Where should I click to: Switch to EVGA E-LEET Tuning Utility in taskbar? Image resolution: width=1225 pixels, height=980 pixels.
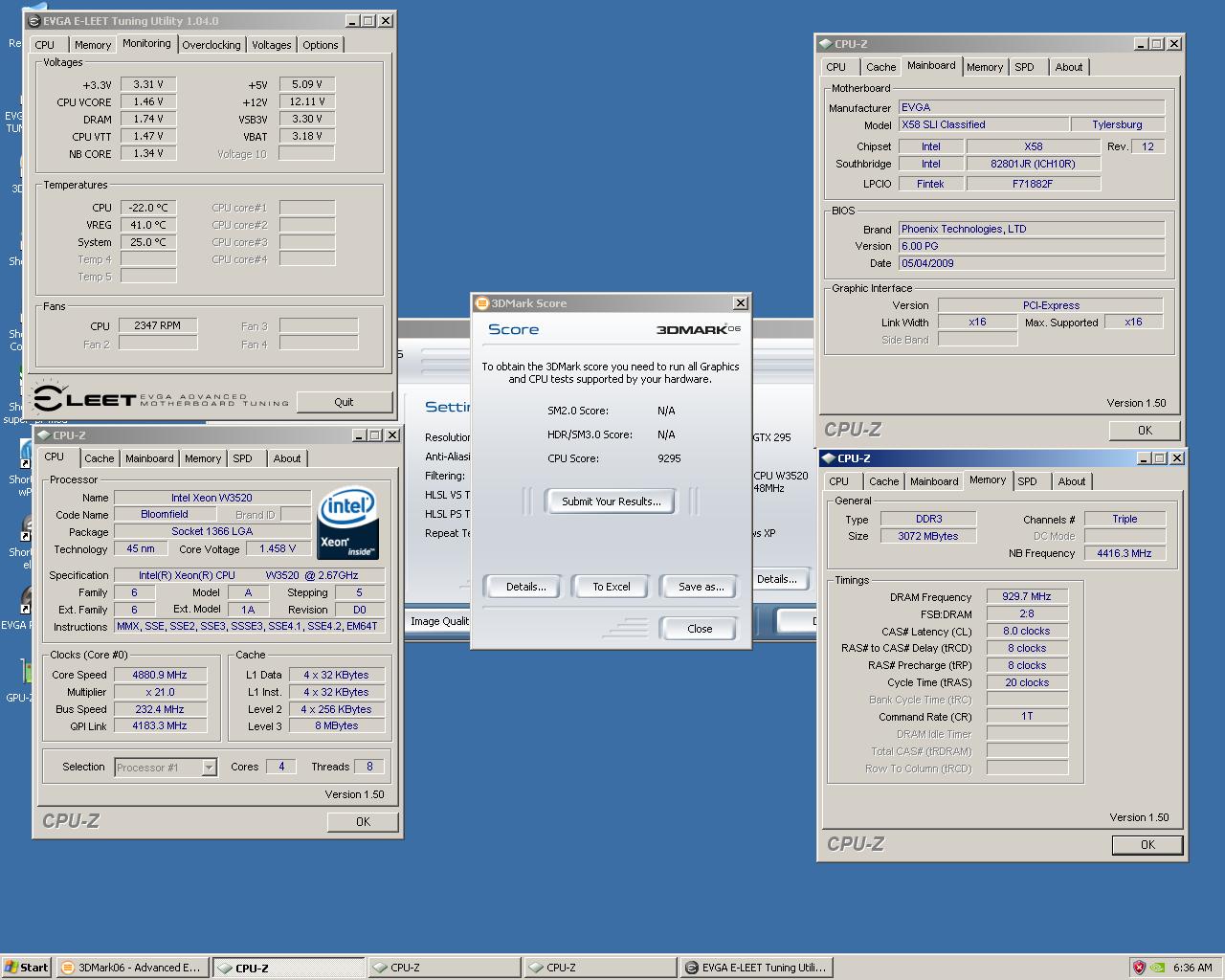(x=756, y=968)
